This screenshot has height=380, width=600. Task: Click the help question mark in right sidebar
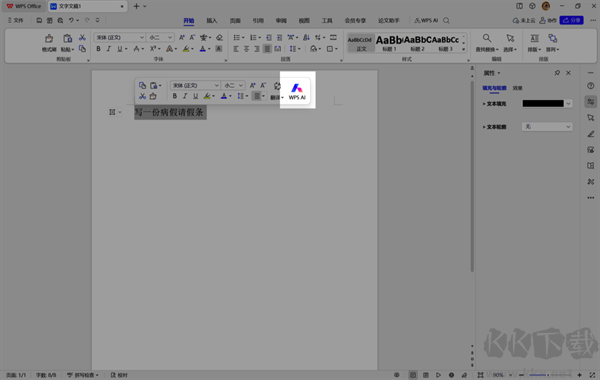tap(591, 86)
